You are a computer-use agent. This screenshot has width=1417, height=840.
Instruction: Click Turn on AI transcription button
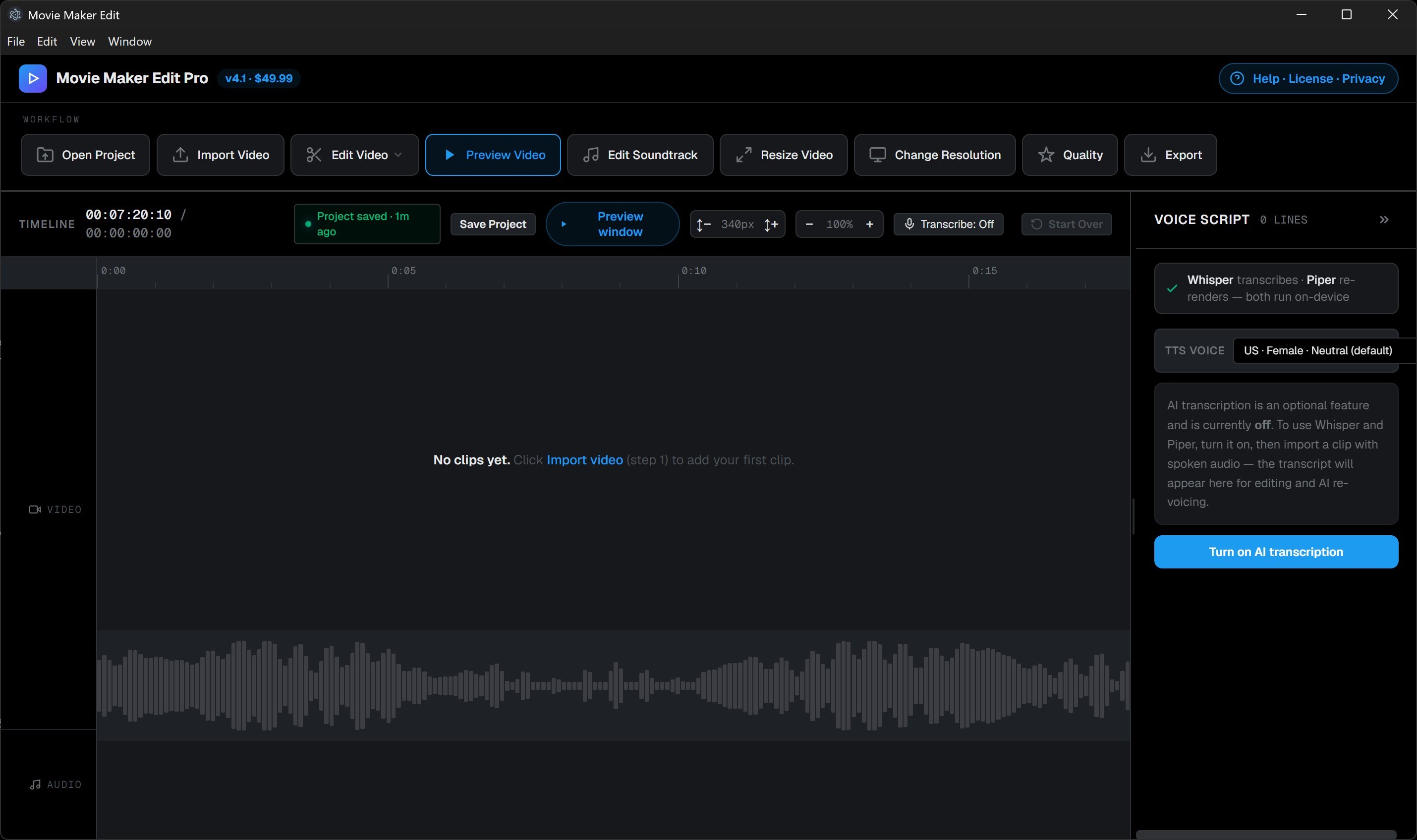coord(1275,552)
